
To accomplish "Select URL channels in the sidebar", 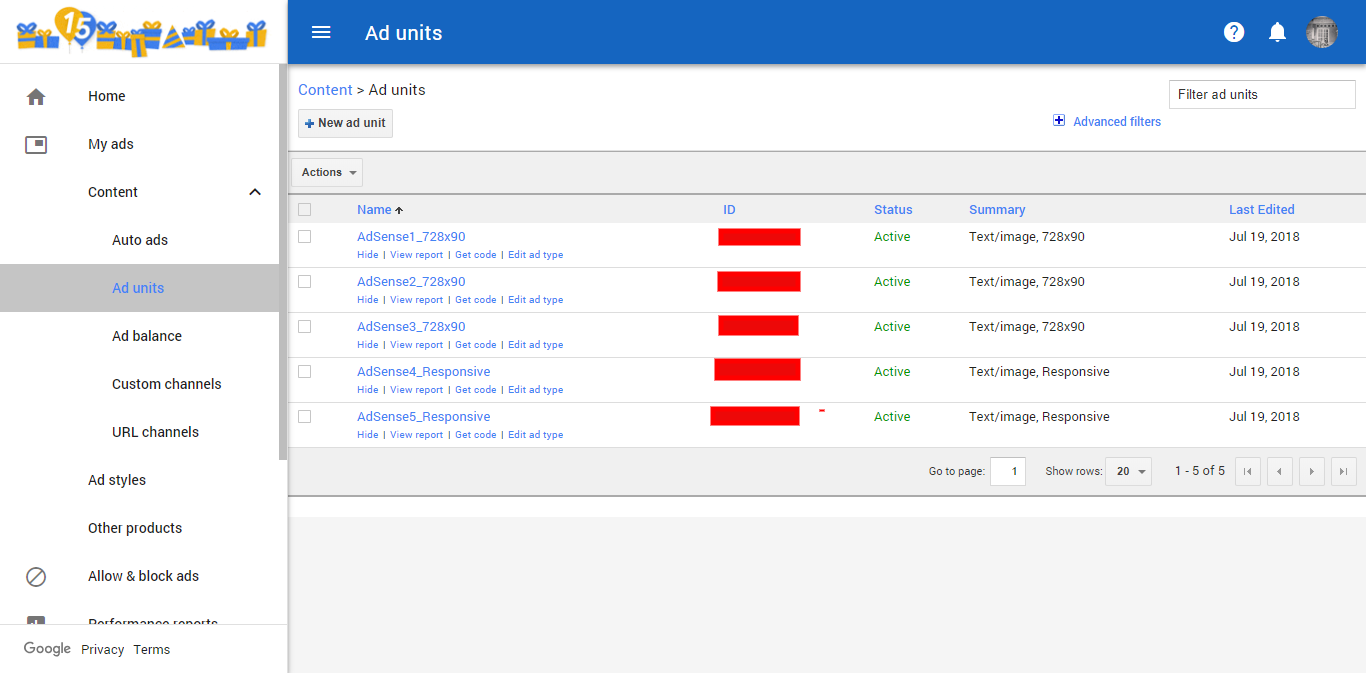I will pyautogui.click(x=155, y=432).
